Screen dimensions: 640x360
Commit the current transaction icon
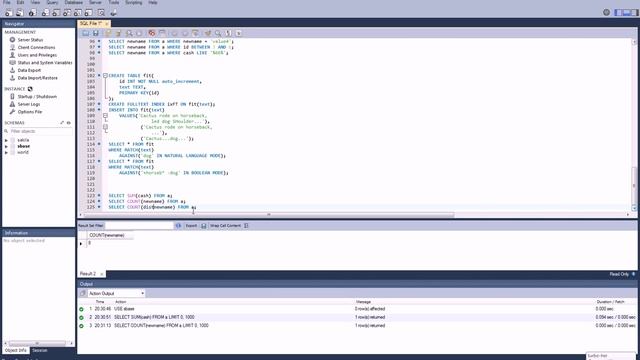(175, 33)
